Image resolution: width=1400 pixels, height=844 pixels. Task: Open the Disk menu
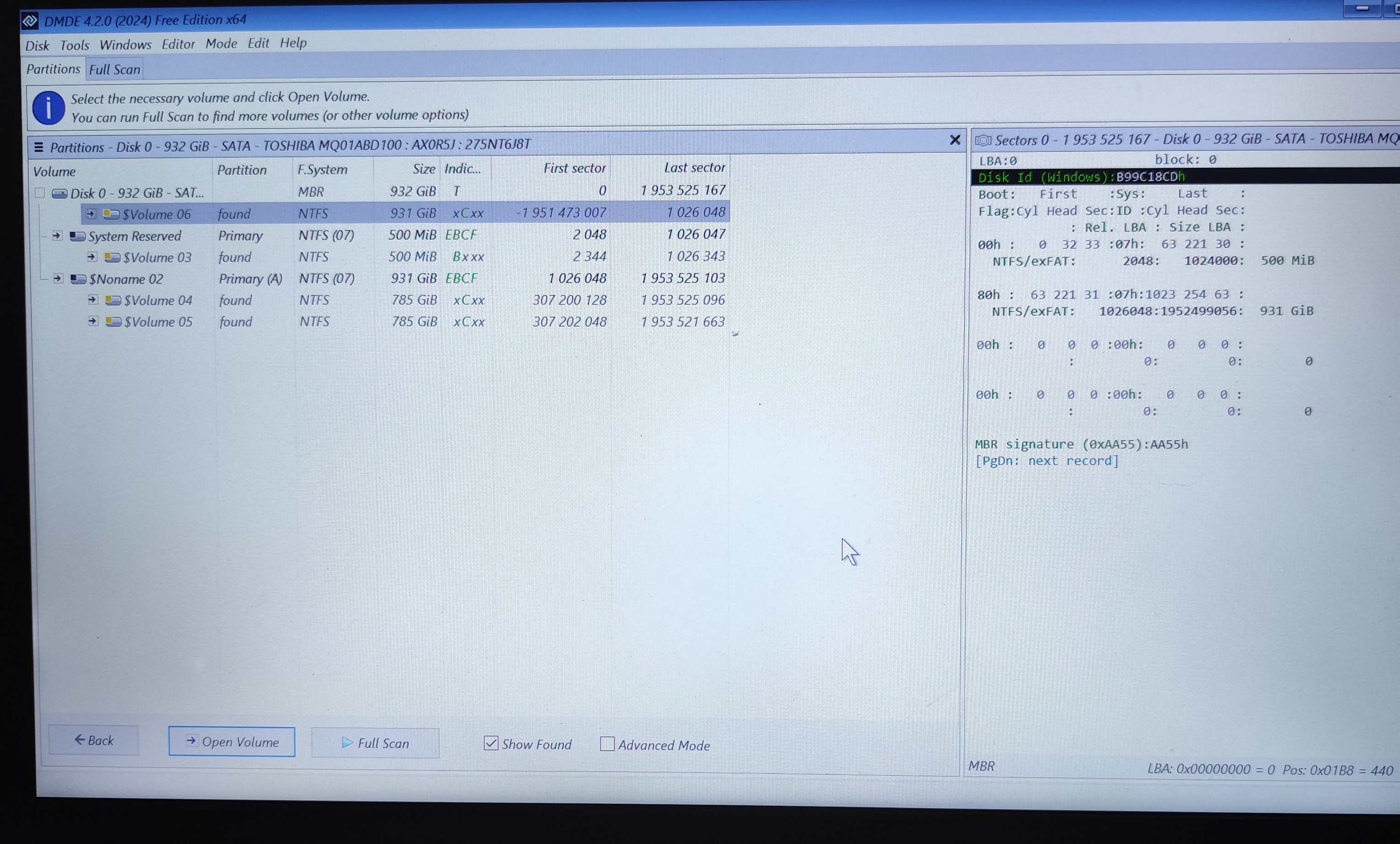[38, 45]
